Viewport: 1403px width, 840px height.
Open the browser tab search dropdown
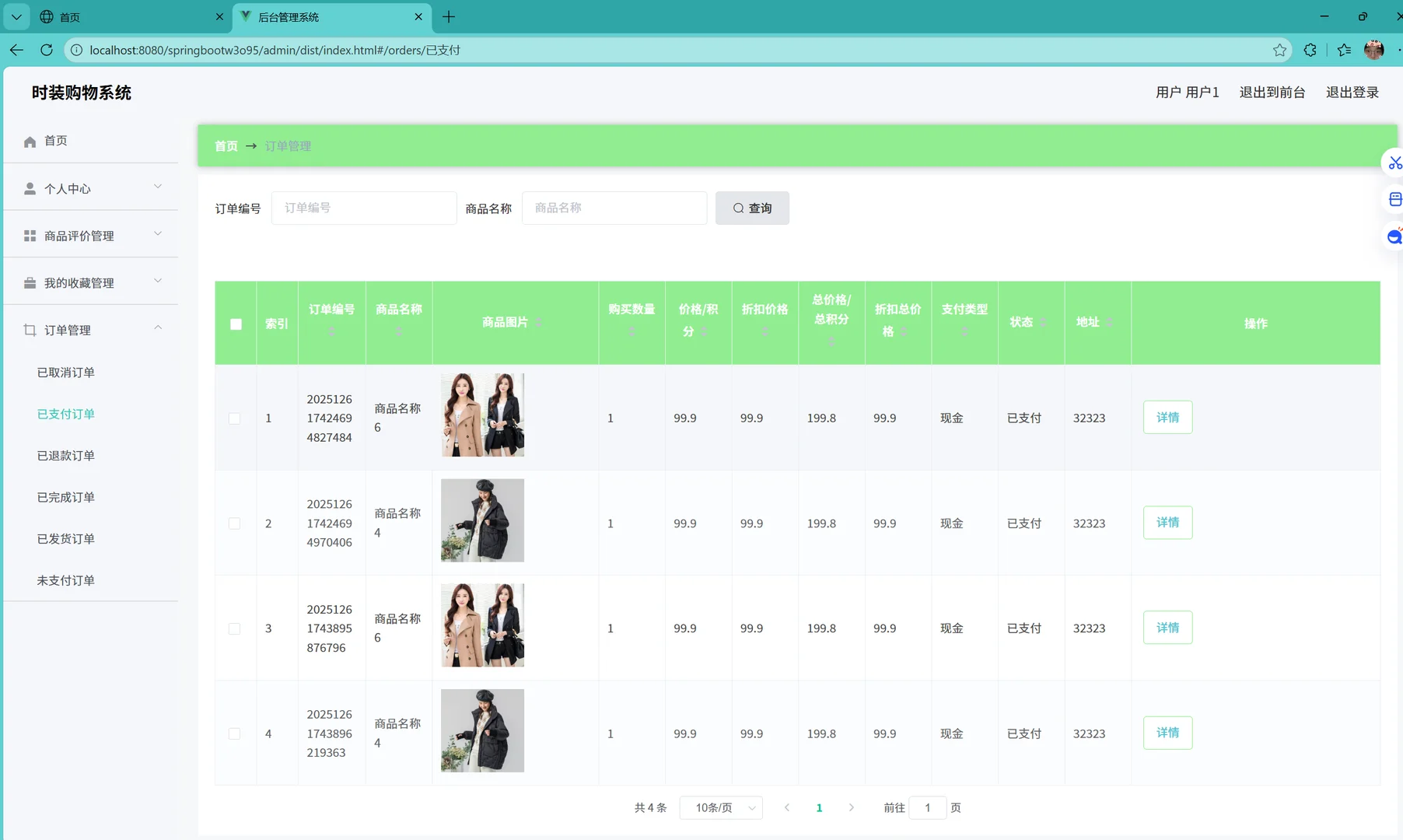(16, 16)
